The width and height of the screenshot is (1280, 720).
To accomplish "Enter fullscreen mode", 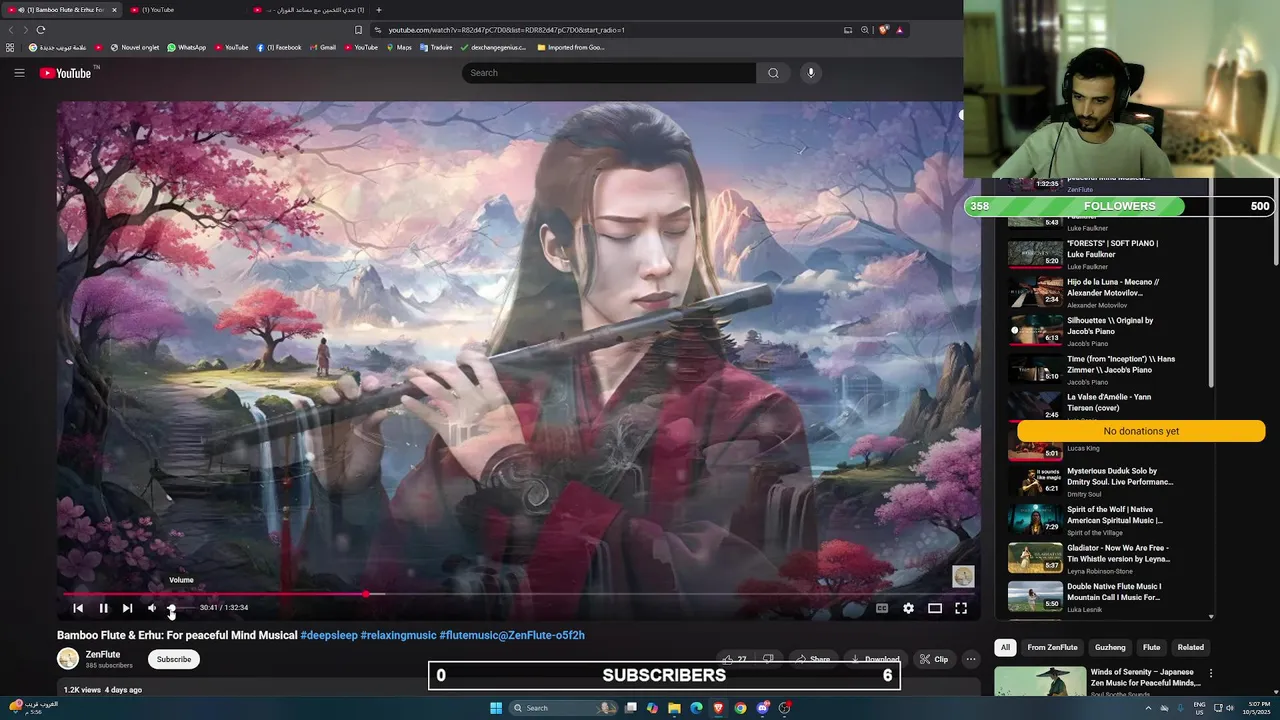I will point(961,608).
